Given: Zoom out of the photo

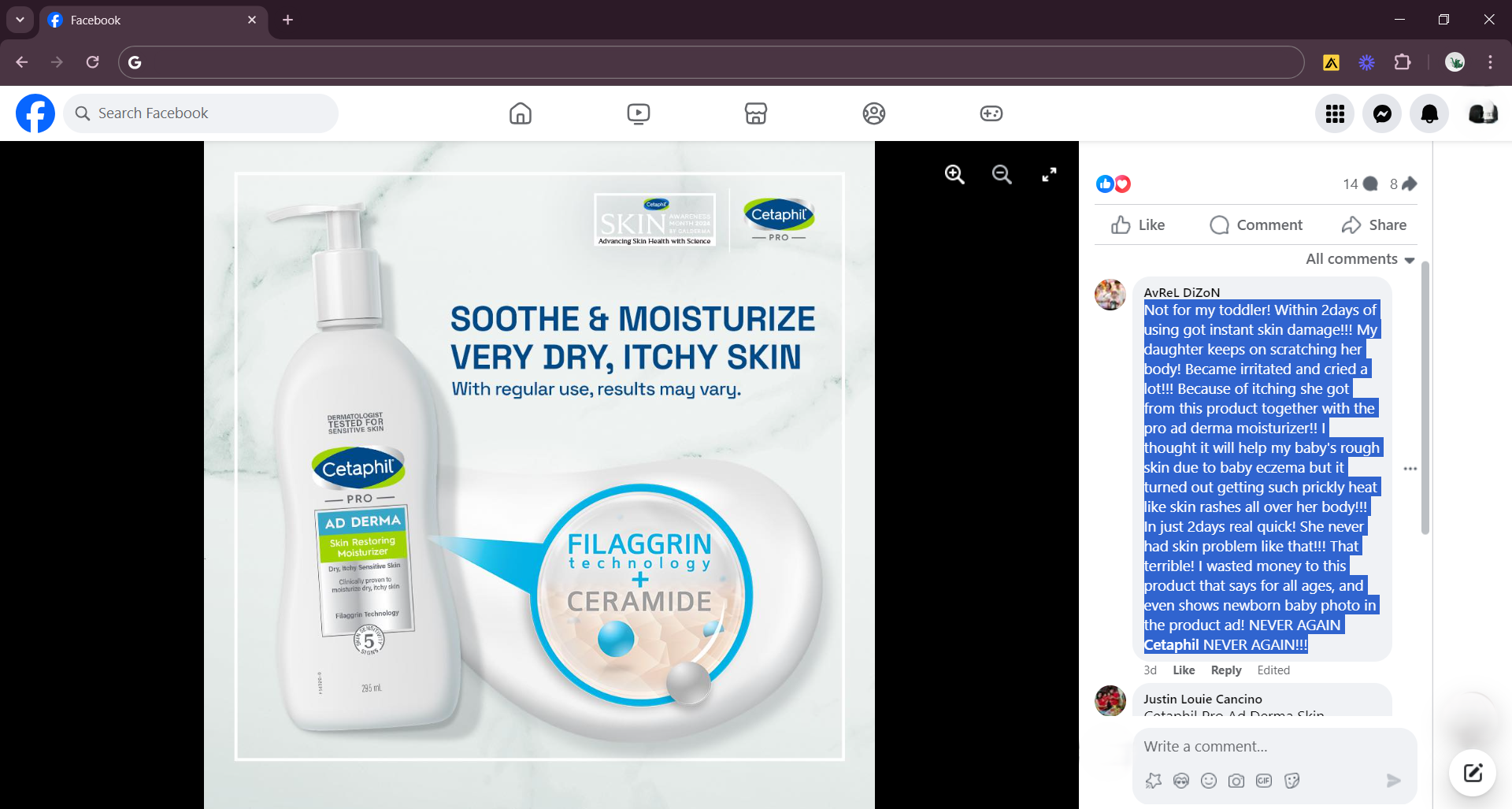Looking at the screenshot, I should click(x=1002, y=174).
